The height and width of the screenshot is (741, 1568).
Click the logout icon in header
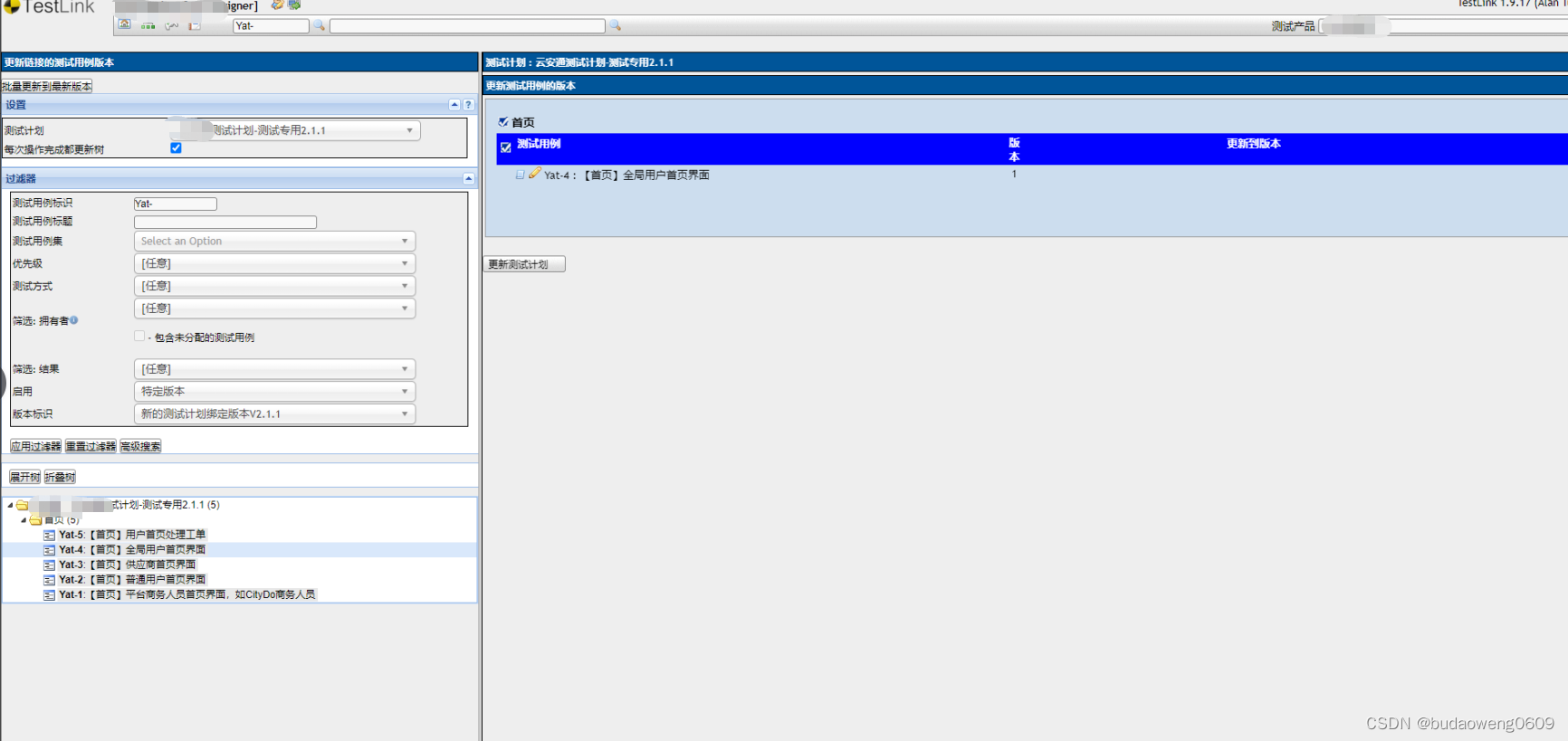294,5
